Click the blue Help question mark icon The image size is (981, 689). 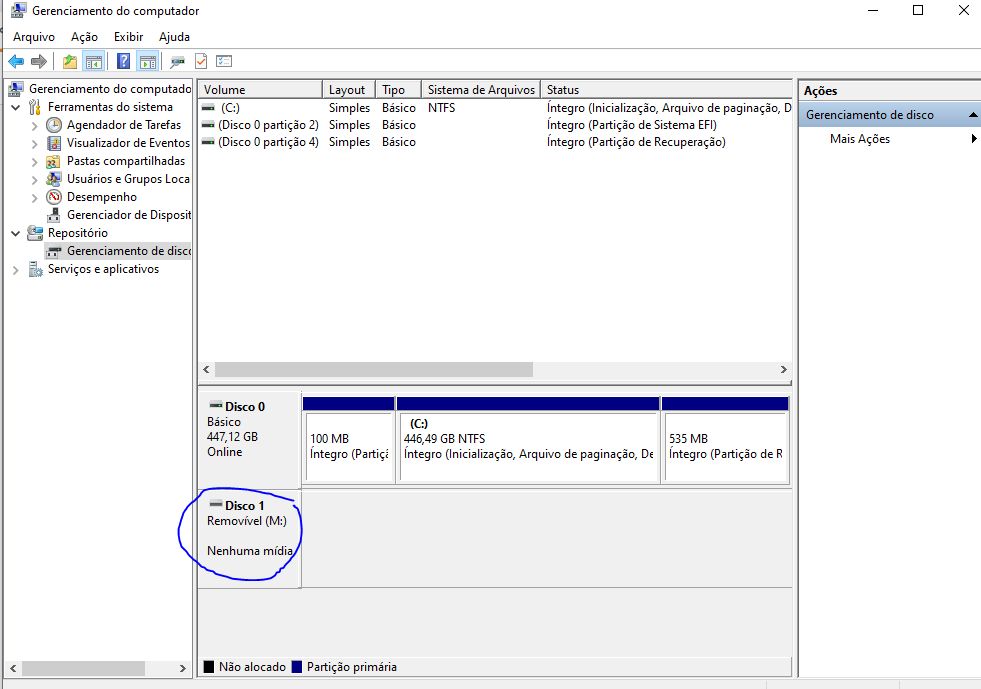[x=124, y=61]
